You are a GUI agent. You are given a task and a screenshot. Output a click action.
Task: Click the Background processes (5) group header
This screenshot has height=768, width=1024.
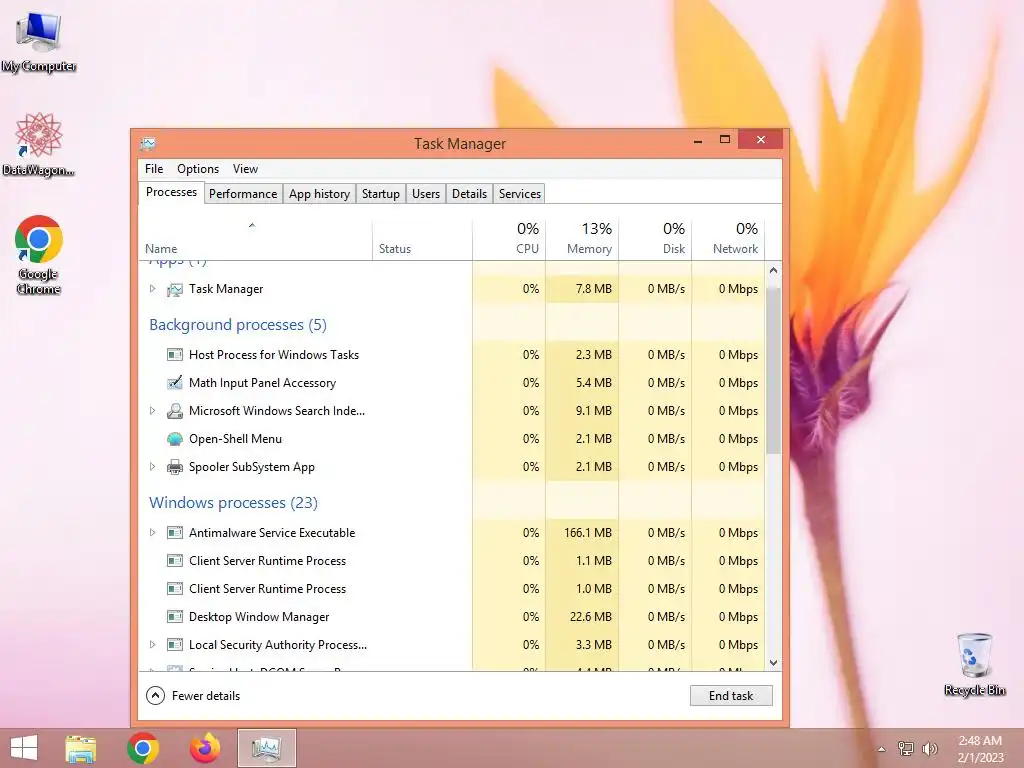(238, 325)
